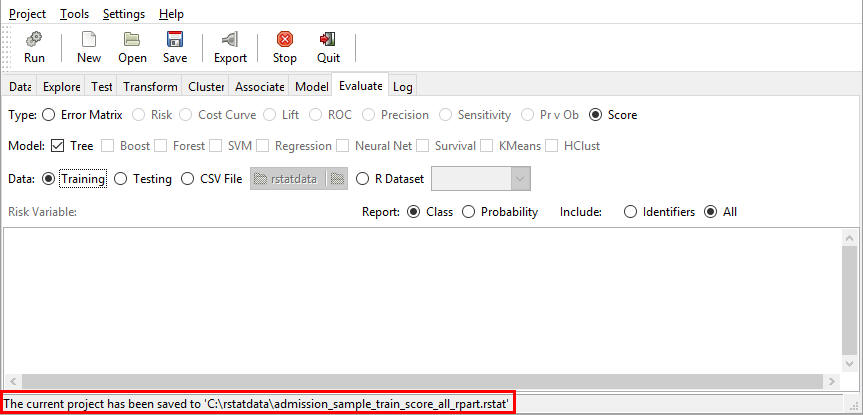Open the Settings menu
Image resolution: width=863 pixels, height=415 pixels.
click(124, 14)
